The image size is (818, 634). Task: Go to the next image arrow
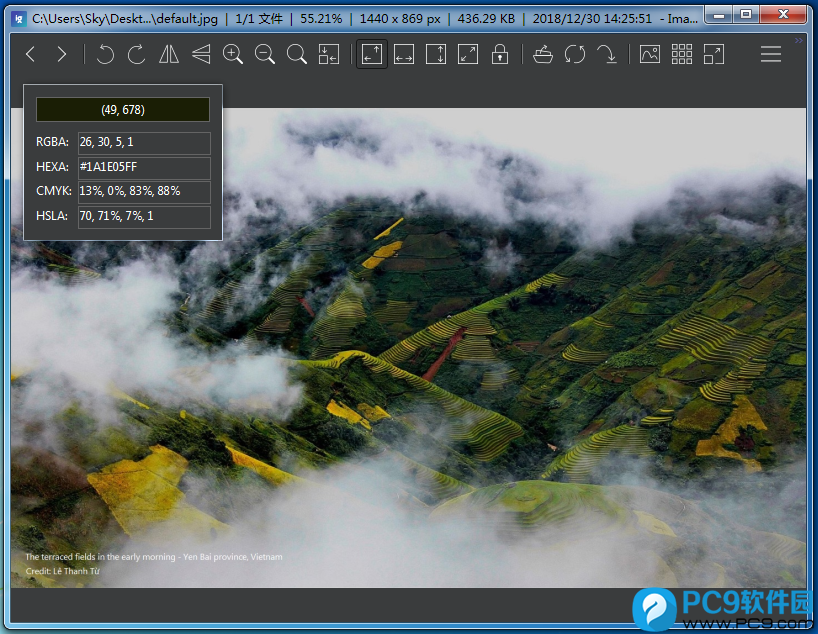pyautogui.click(x=62, y=54)
